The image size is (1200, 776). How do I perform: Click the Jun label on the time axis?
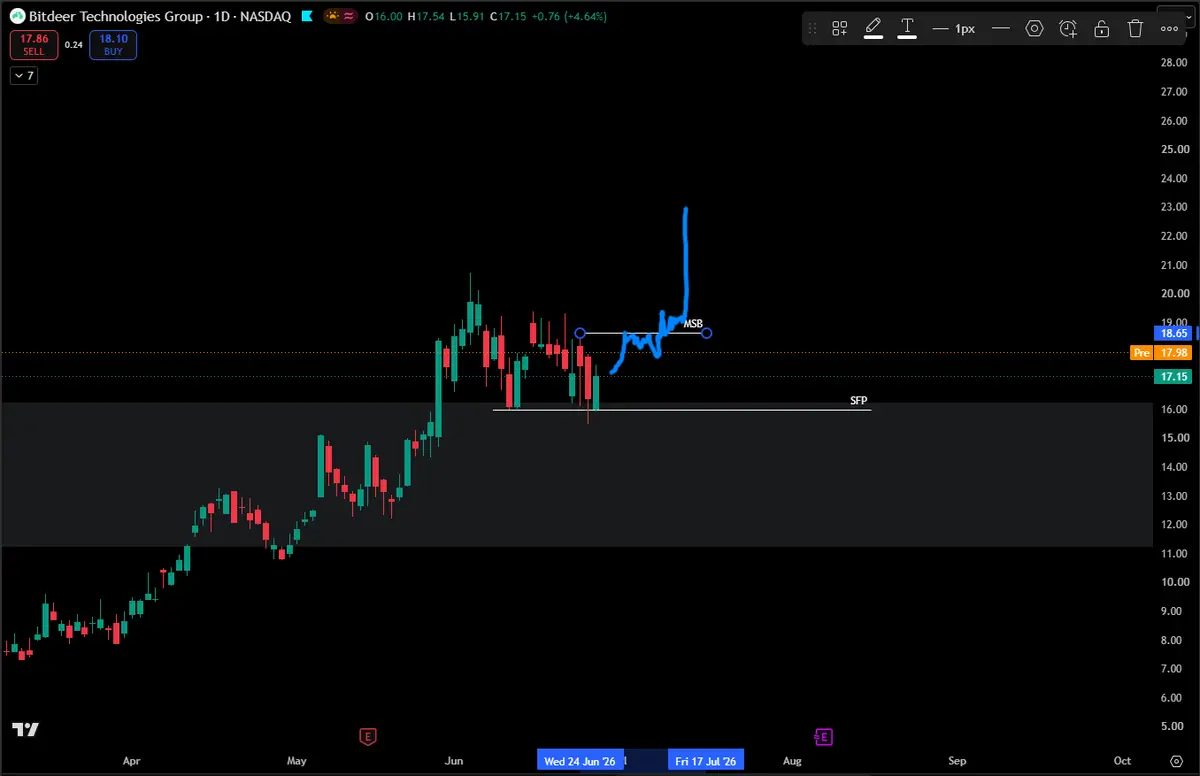coord(455,761)
